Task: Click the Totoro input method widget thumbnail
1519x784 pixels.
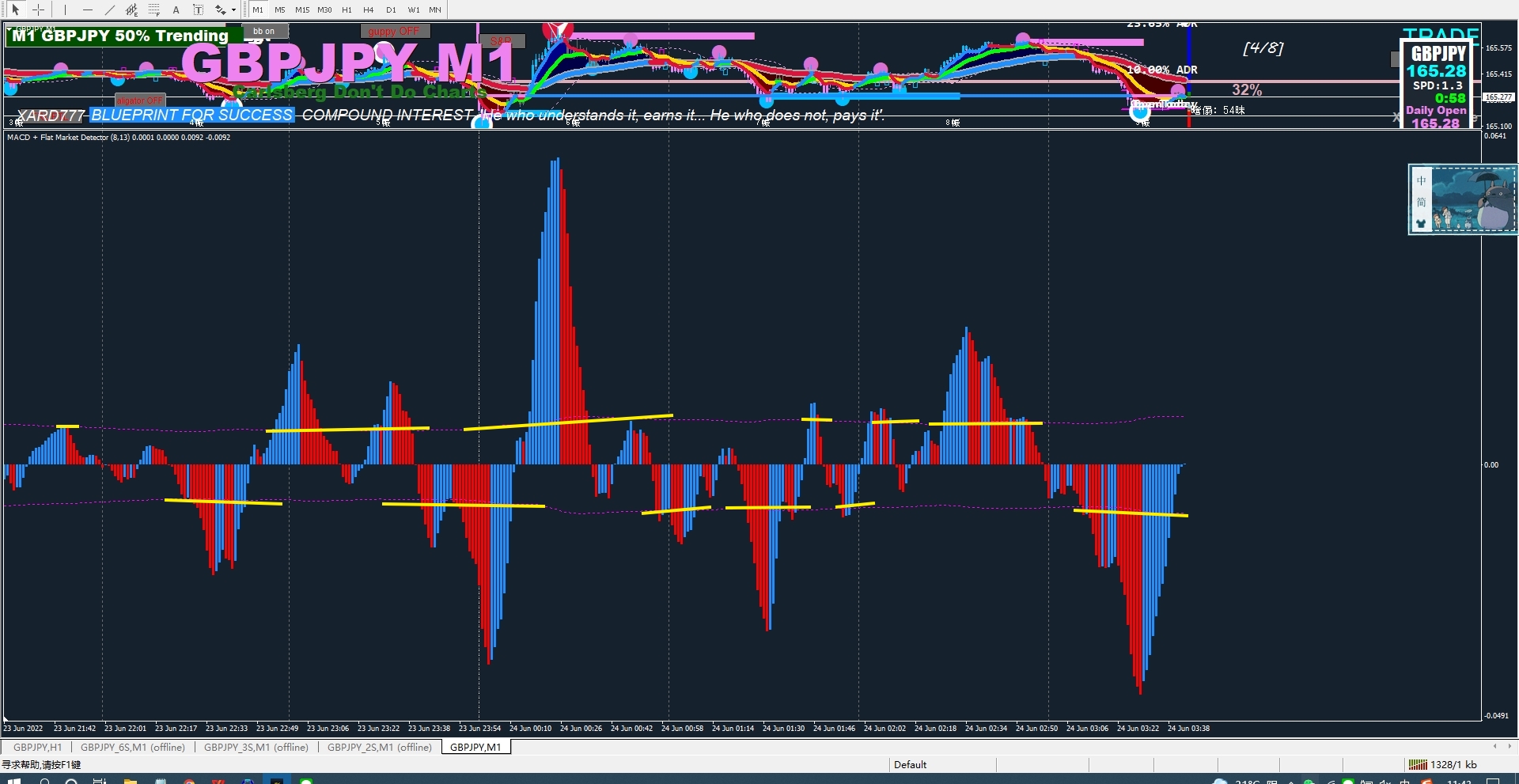Action: [1463, 199]
